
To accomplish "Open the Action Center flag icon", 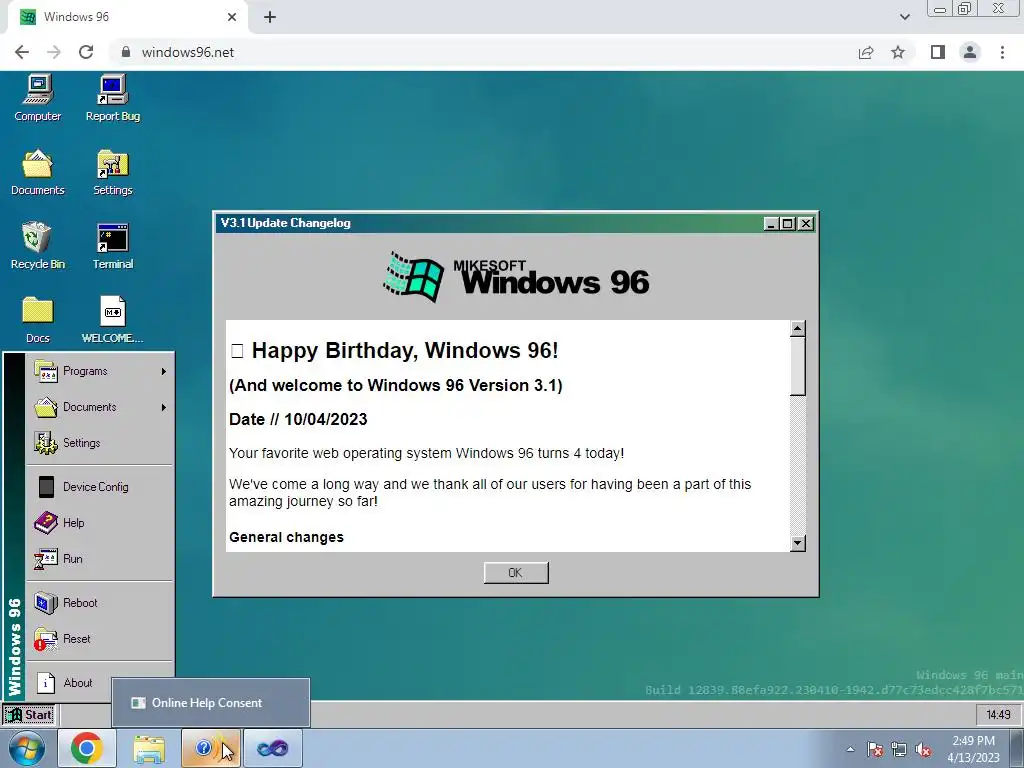I will 875,750.
